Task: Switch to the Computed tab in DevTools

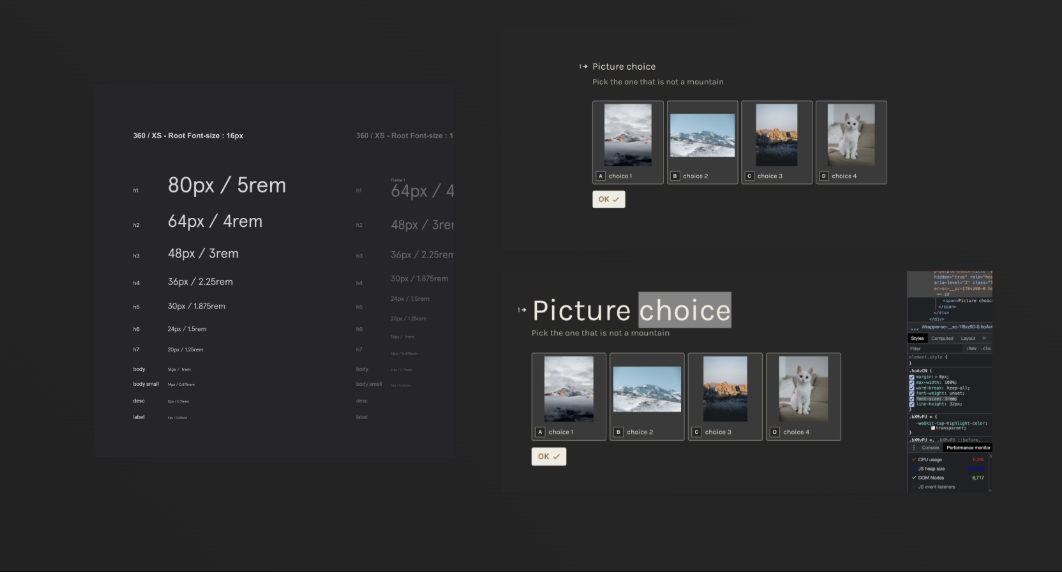Action: [942, 338]
